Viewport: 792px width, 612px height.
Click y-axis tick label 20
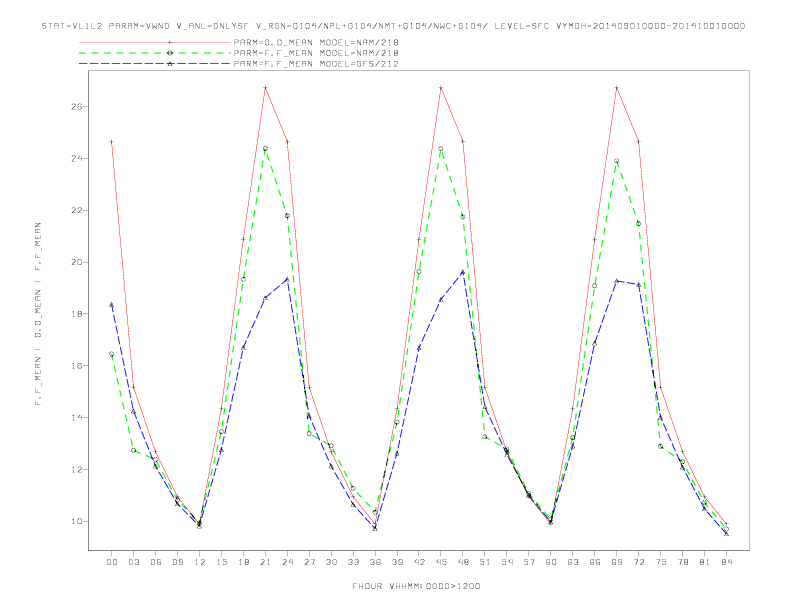pos(77,263)
